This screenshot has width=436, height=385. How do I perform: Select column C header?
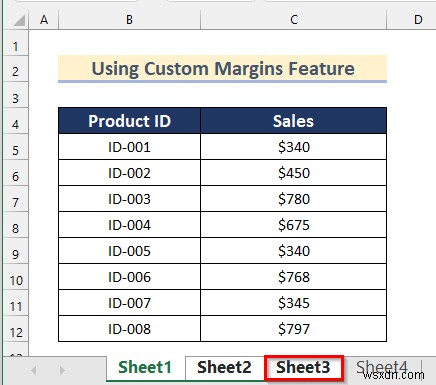294,20
